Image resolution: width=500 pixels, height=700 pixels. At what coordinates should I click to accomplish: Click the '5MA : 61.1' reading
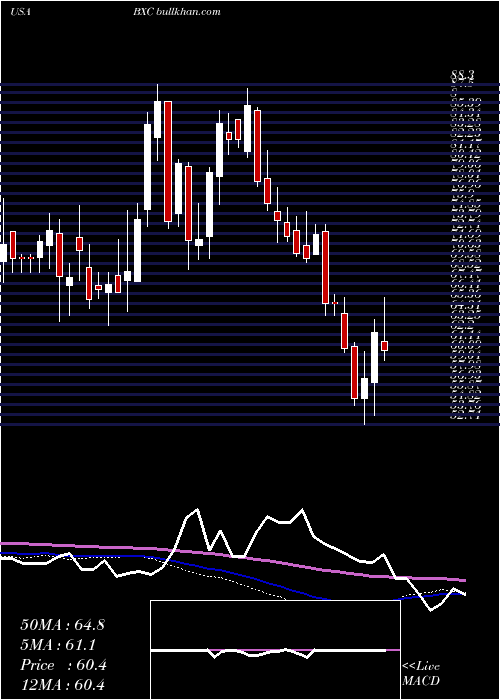point(58,645)
